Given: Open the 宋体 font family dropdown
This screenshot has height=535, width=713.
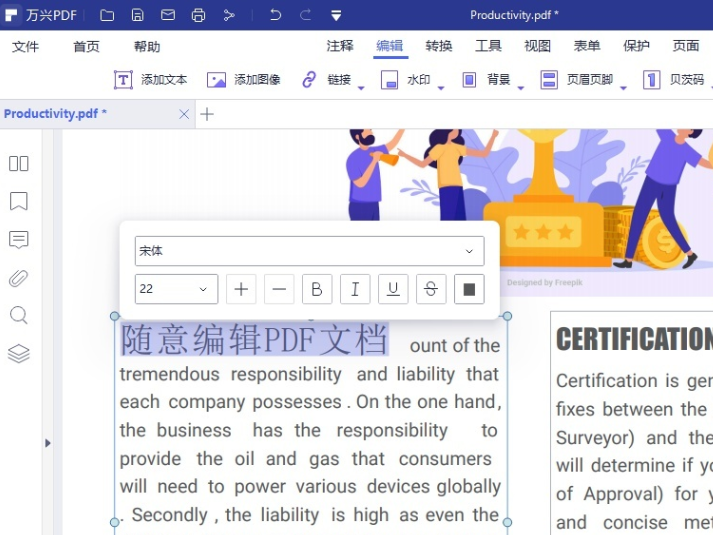Looking at the screenshot, I should pyautogui.click(x=309, y=251).
